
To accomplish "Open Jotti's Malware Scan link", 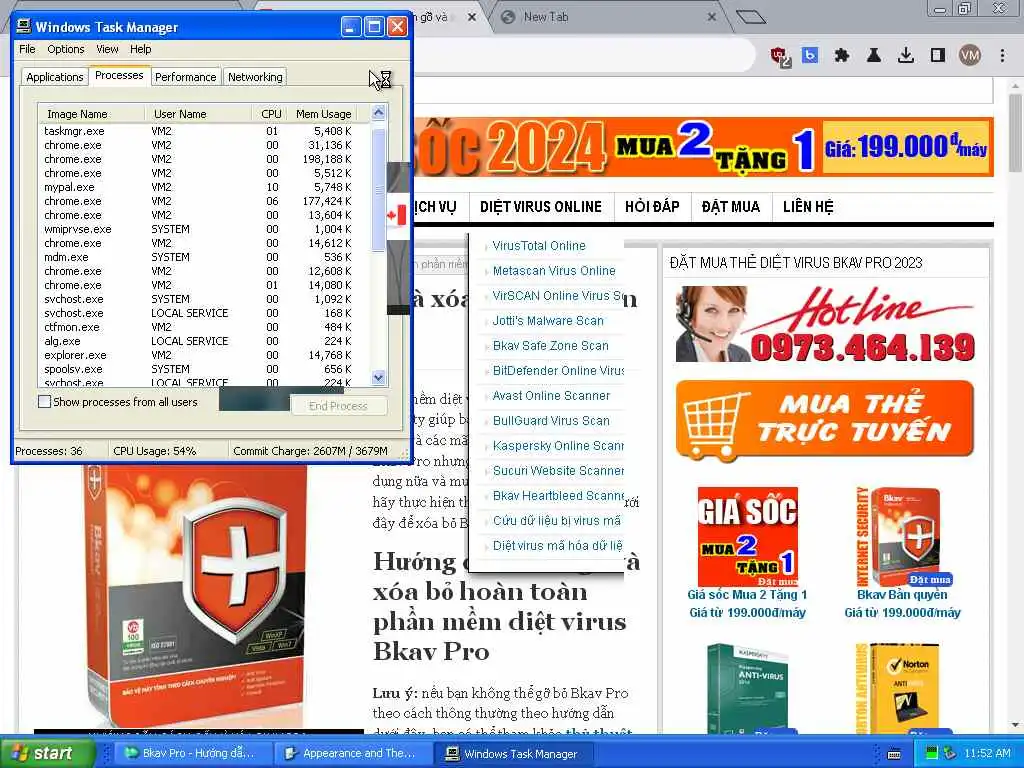I will [x=548, y=321].
